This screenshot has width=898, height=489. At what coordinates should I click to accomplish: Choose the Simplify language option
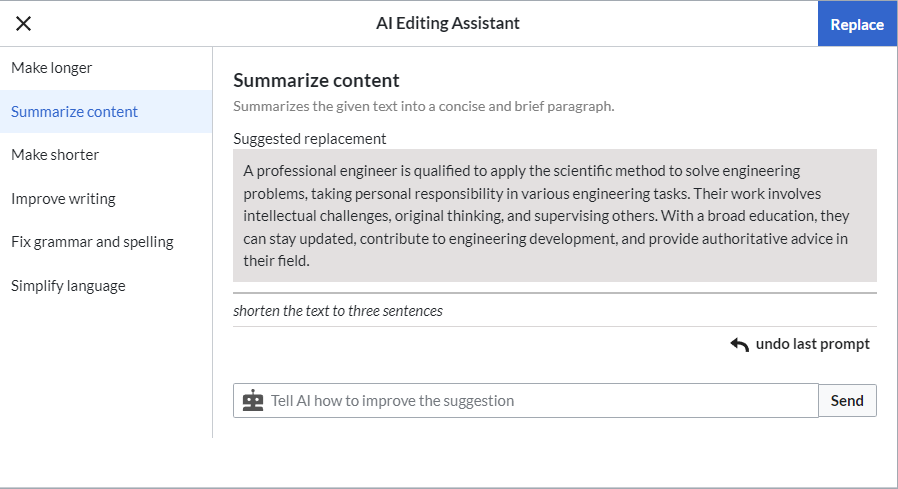click(106, 286)
